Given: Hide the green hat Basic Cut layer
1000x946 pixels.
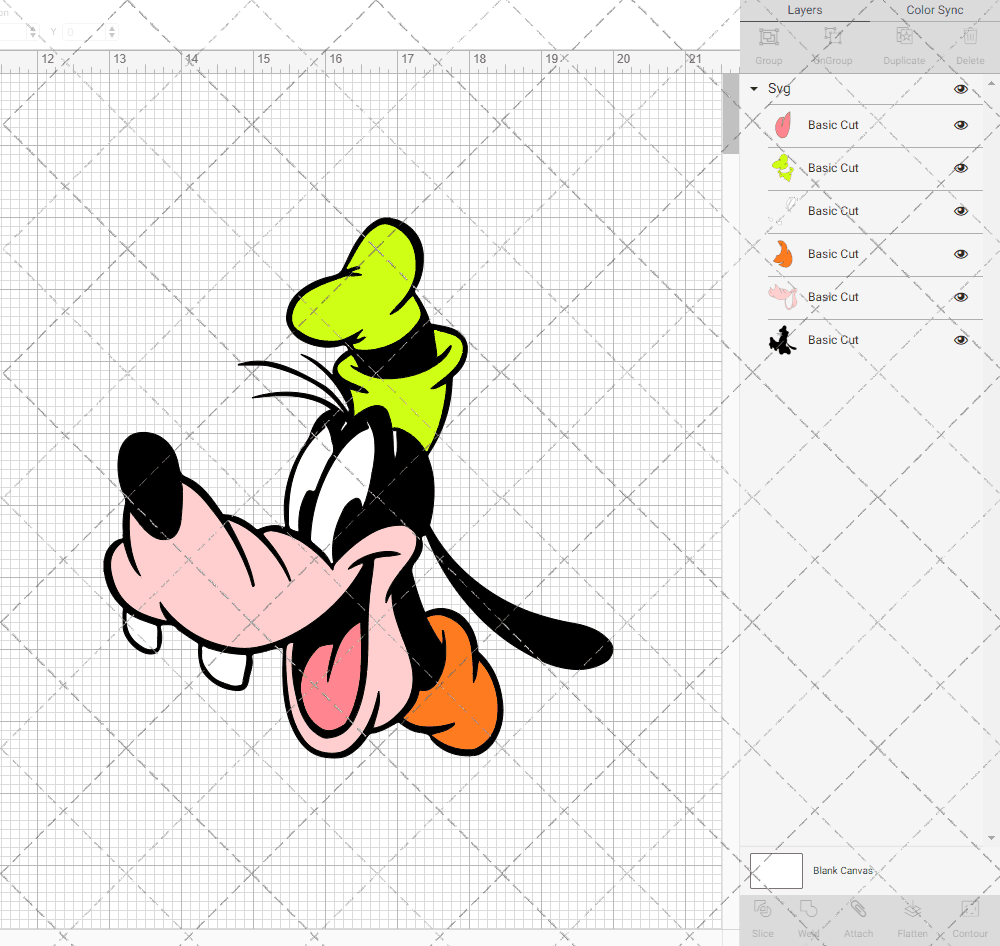Looking at the screenshot, I should point(960,168).
